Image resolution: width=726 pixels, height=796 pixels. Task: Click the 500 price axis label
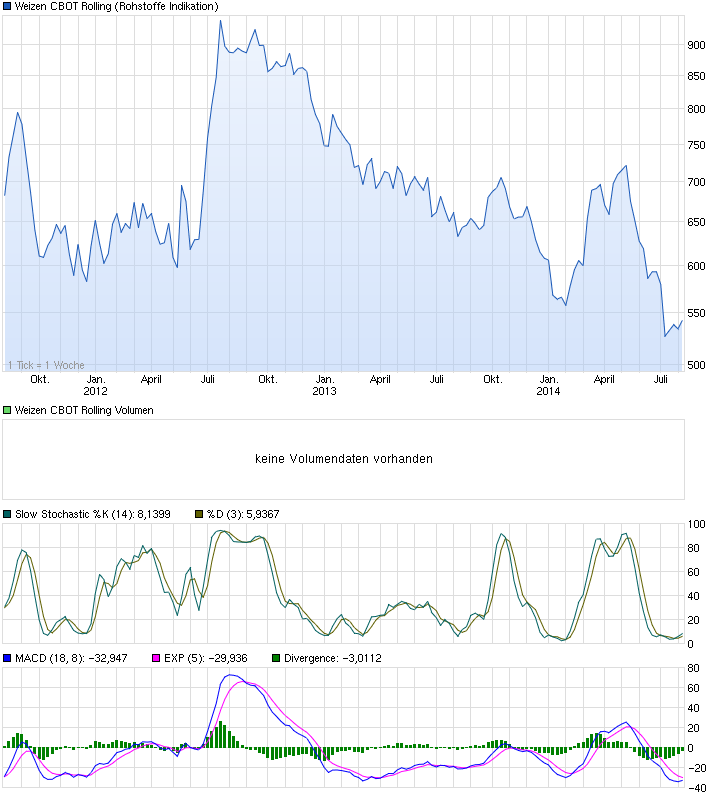tap(696, 365)
